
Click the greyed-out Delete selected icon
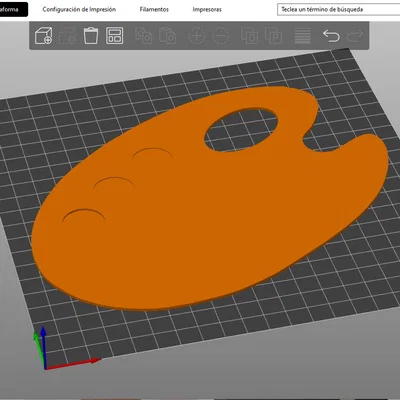pyautogui.click(x=67, y=36)
